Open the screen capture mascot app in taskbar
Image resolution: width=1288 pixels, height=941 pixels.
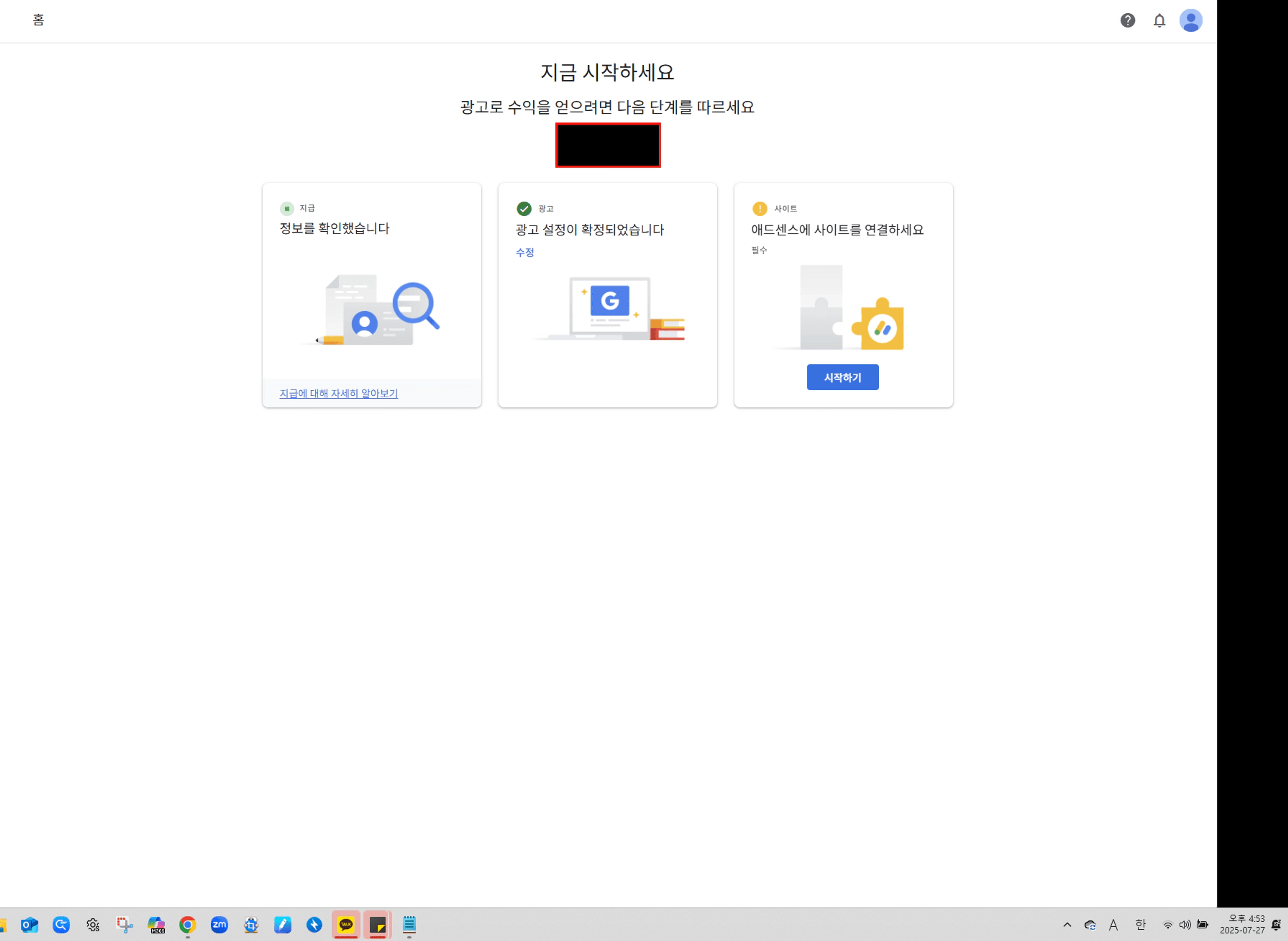[251, 925]
